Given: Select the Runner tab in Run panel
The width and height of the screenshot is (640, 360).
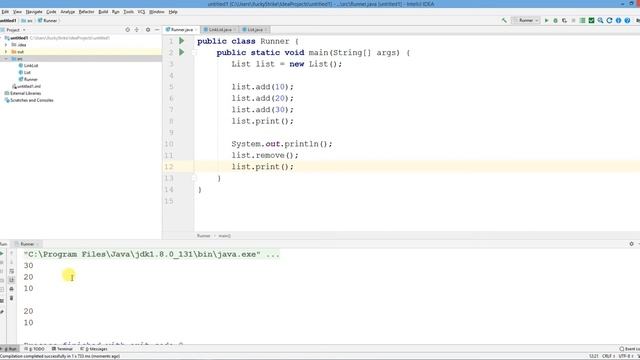Looking at the screenshot, I should pos(27,244).
